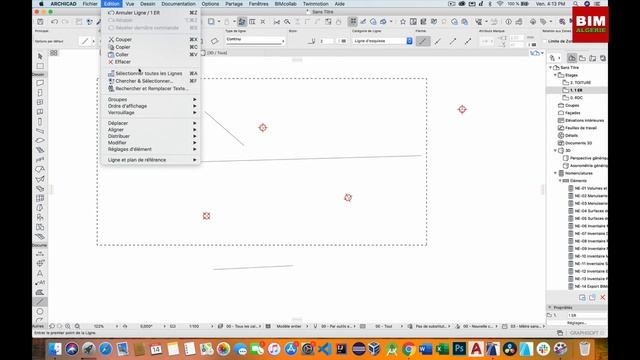Choose Effacer in the Edition menu
This screenshot has height=360, width=640.
151,62
